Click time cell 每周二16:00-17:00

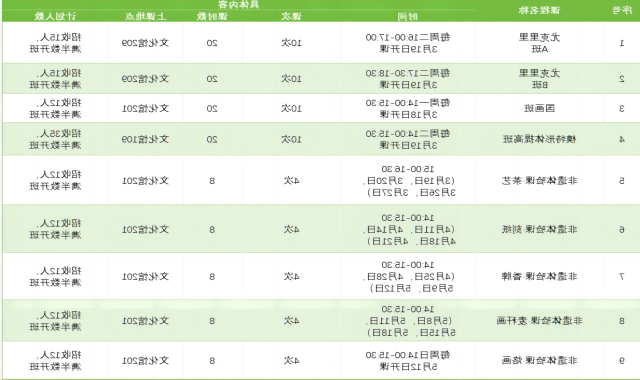click(x=408, y=43)
